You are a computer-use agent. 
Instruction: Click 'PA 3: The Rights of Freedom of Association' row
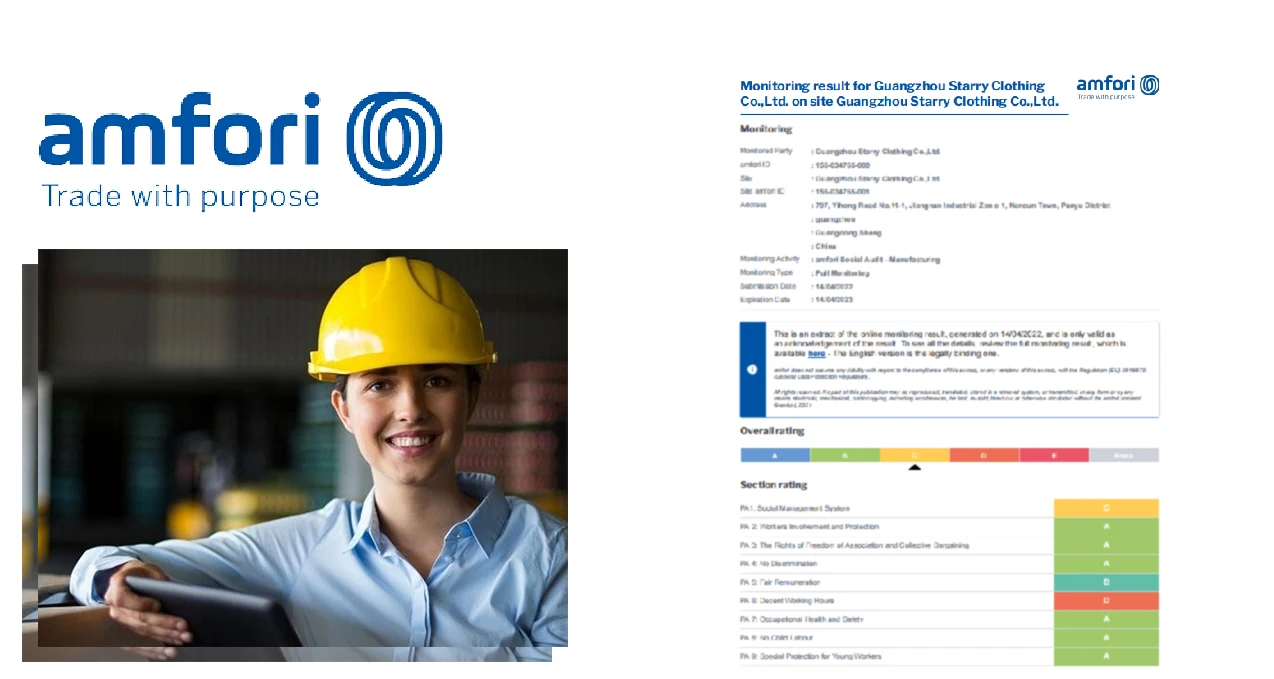(x=854, y=545)
